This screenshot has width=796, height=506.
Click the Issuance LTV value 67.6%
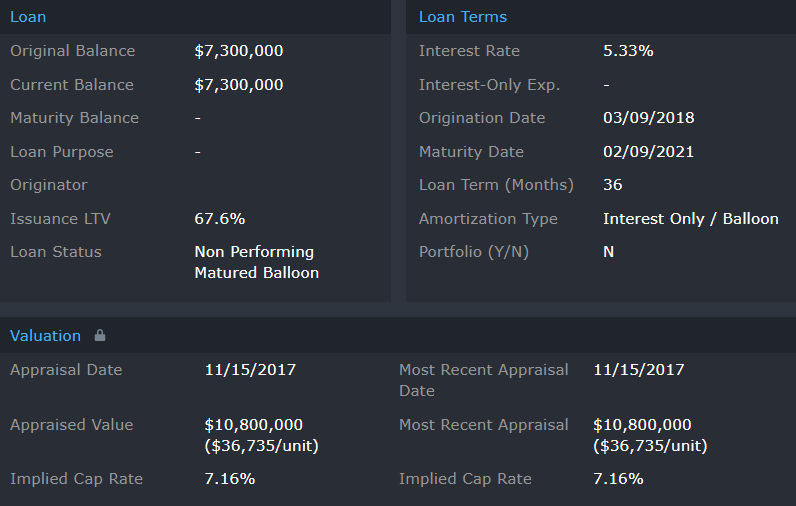point(219,219)
